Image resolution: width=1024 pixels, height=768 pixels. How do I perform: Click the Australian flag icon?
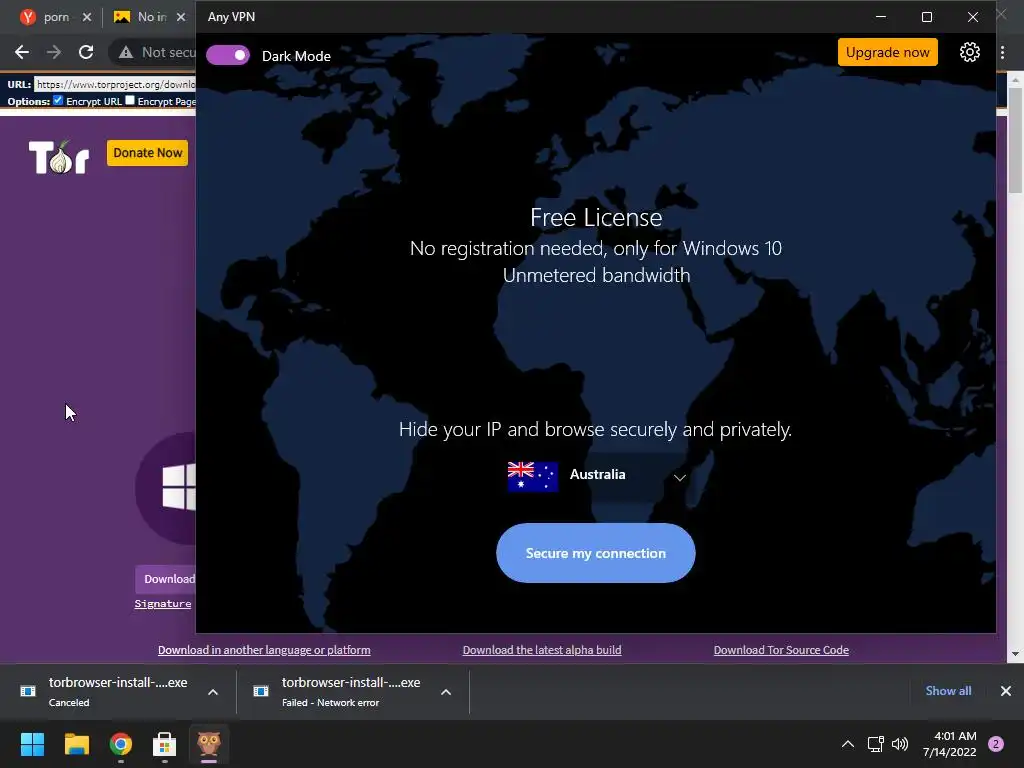pyautogui.click(x=532, y=476)
